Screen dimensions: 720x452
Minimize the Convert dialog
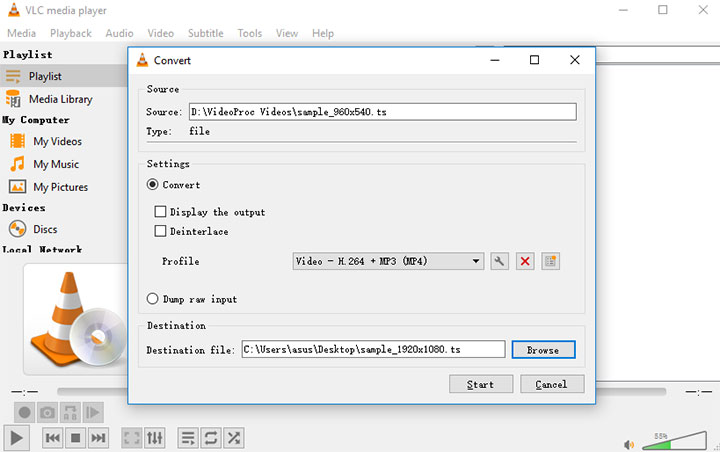point(495,60)
